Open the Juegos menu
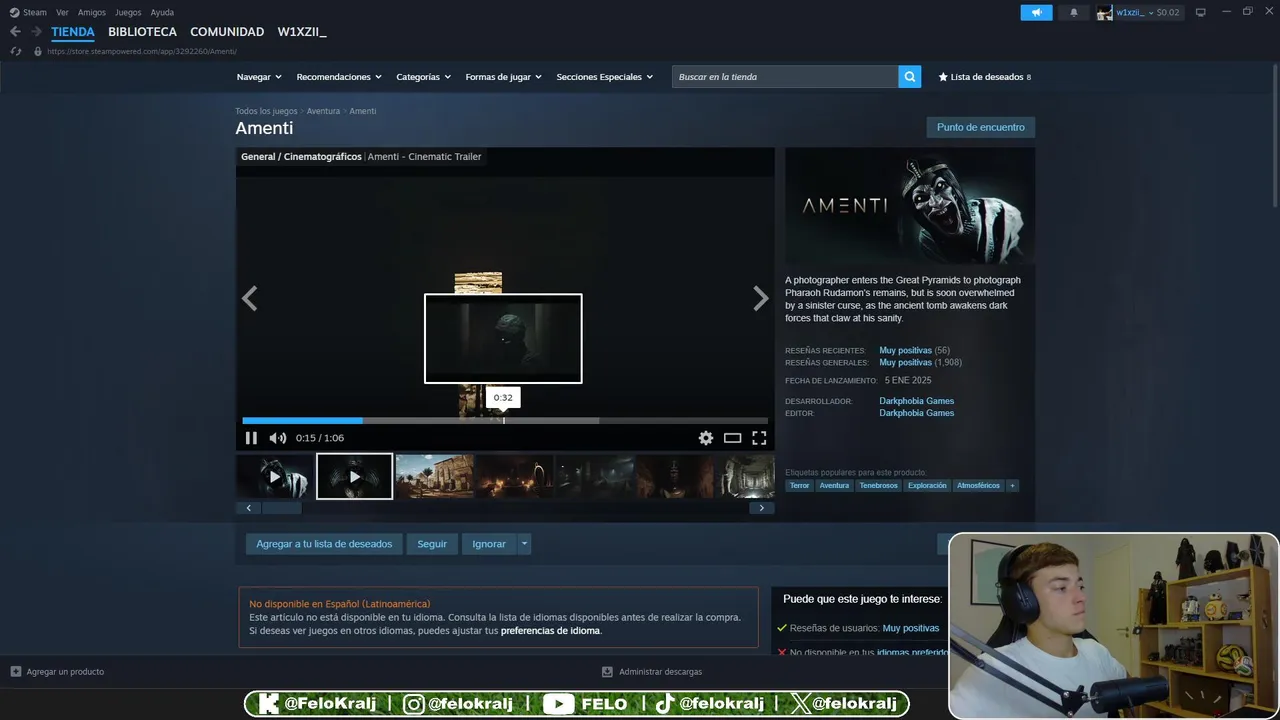The height and width of the screenshot is (720, 1280). [x=128, y=12]
